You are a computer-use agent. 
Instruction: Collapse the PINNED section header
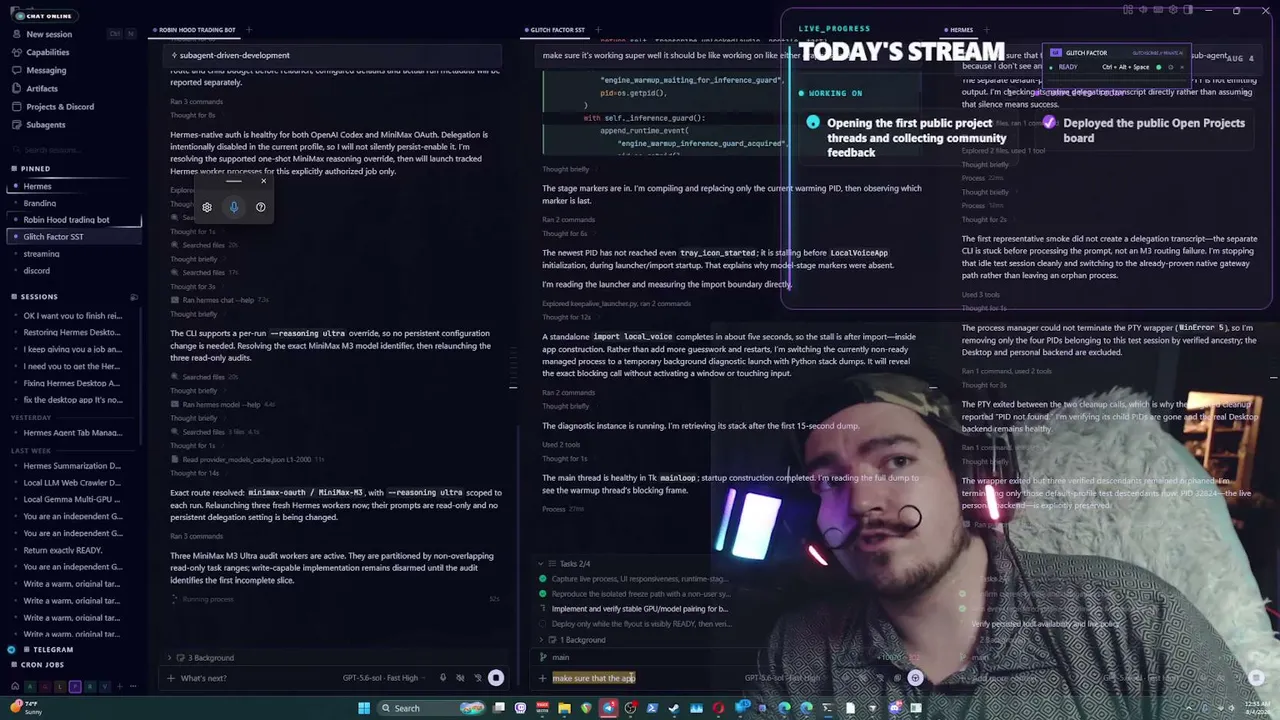(x=30, y=169)
